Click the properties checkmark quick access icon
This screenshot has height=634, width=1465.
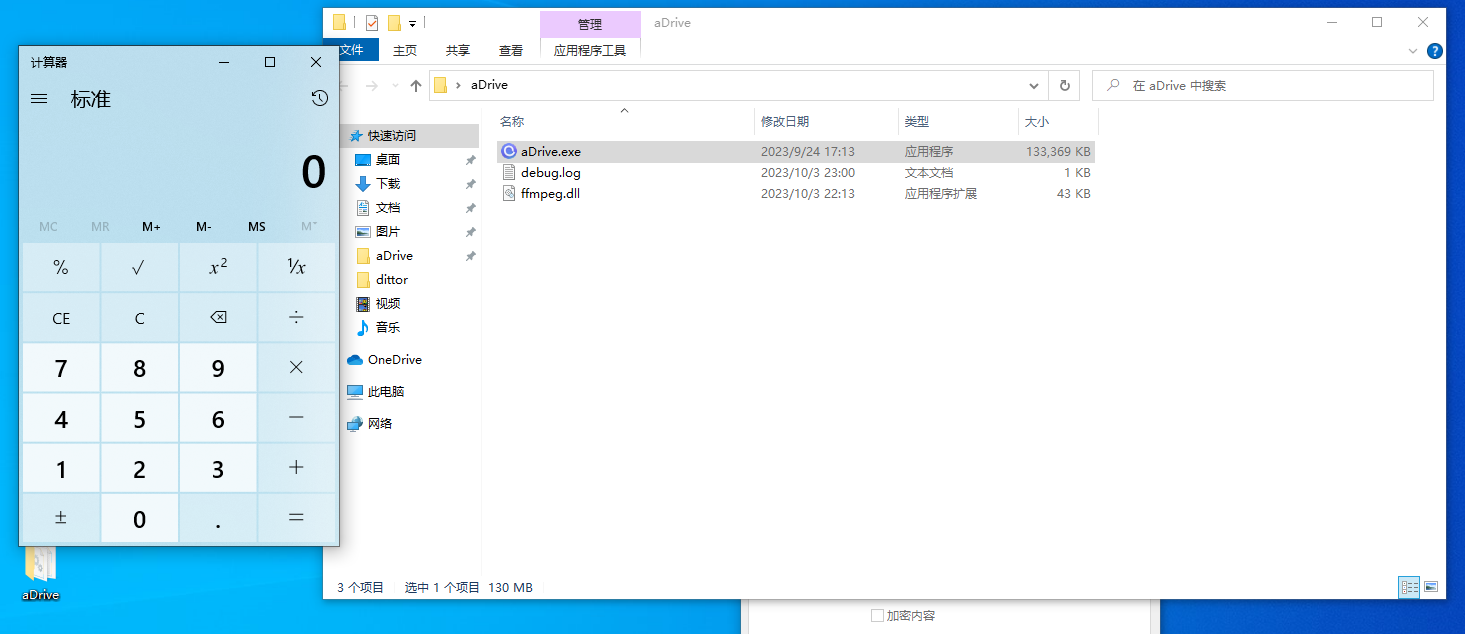click(x=371, y=23)
